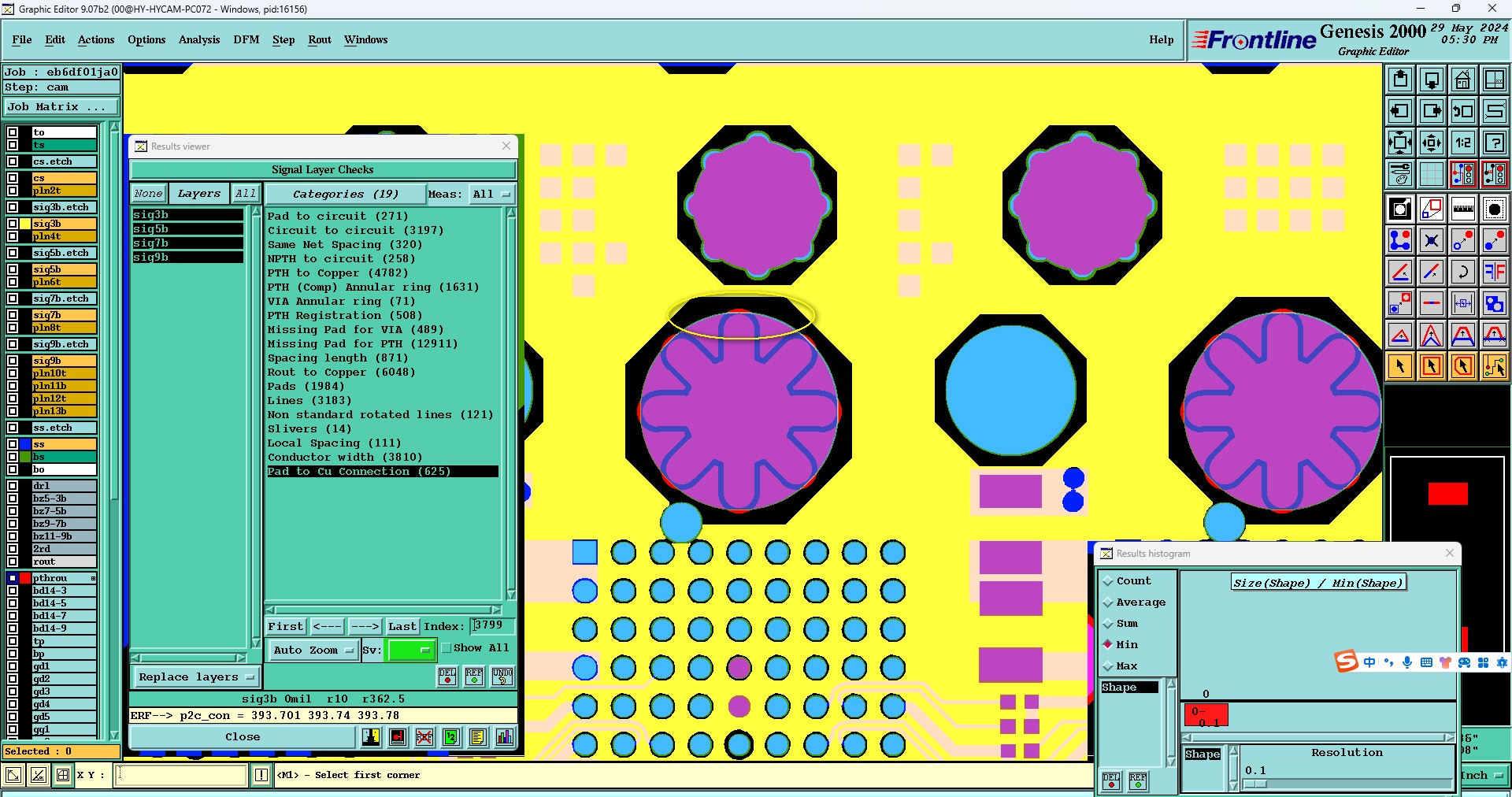The height and width of the screenshot is (797, 1512).
Task: Select the basic arrow pointer selection tool
Action: (x=1400, y=366)
